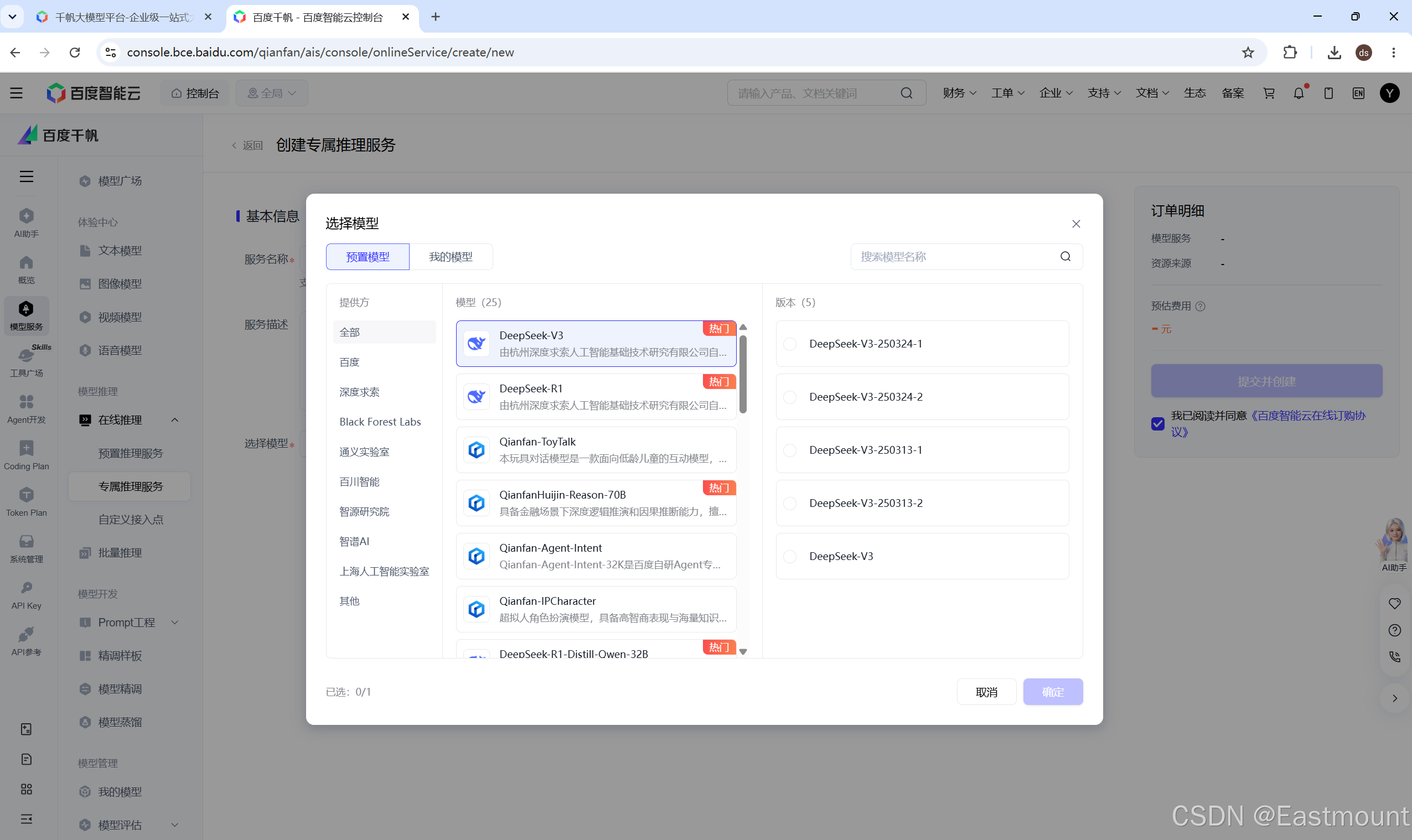Collapse the 在线推理 menu group

click(175, 420)
